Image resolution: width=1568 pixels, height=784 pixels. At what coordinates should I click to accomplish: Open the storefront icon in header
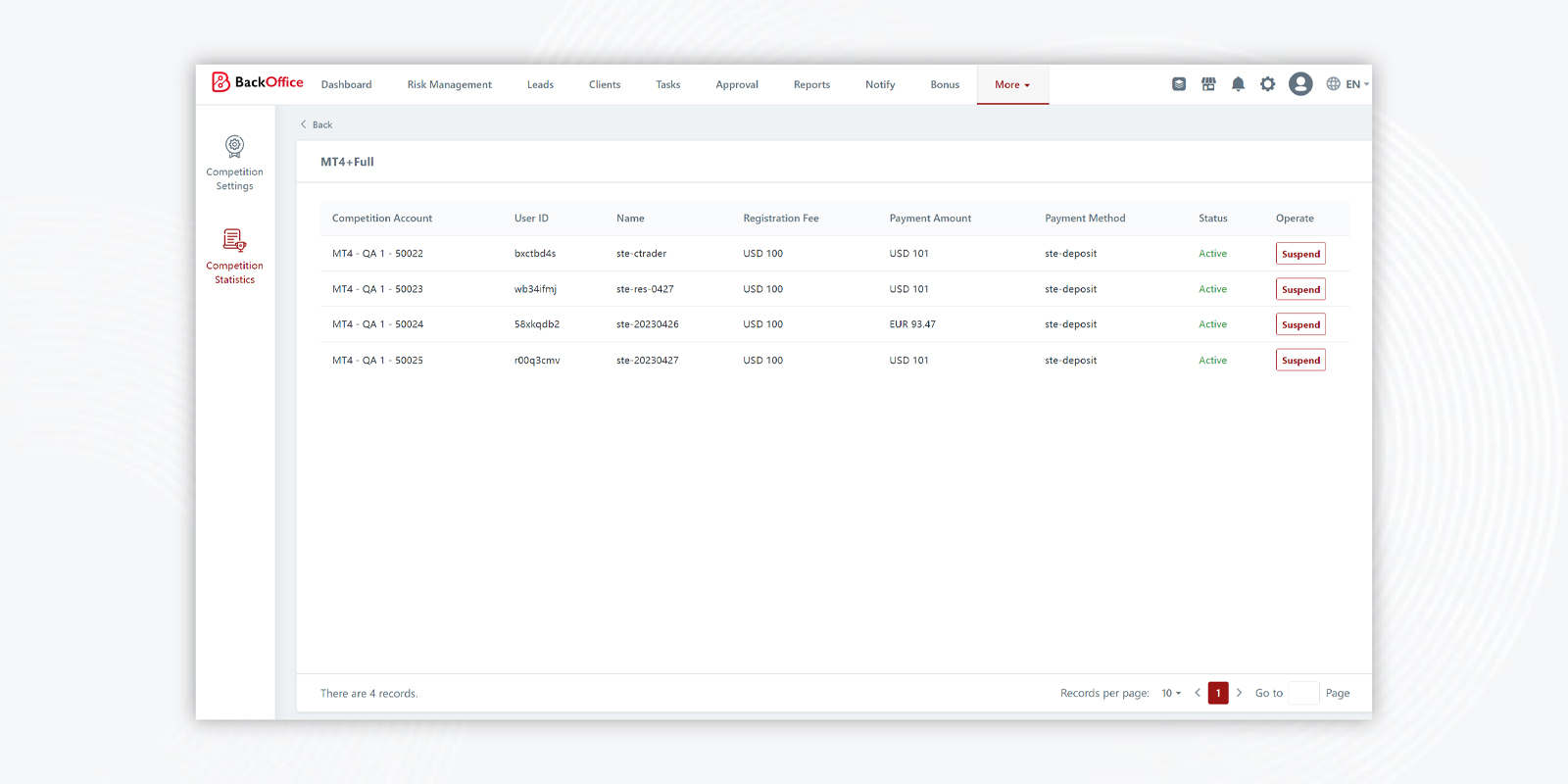point(1208,84)
